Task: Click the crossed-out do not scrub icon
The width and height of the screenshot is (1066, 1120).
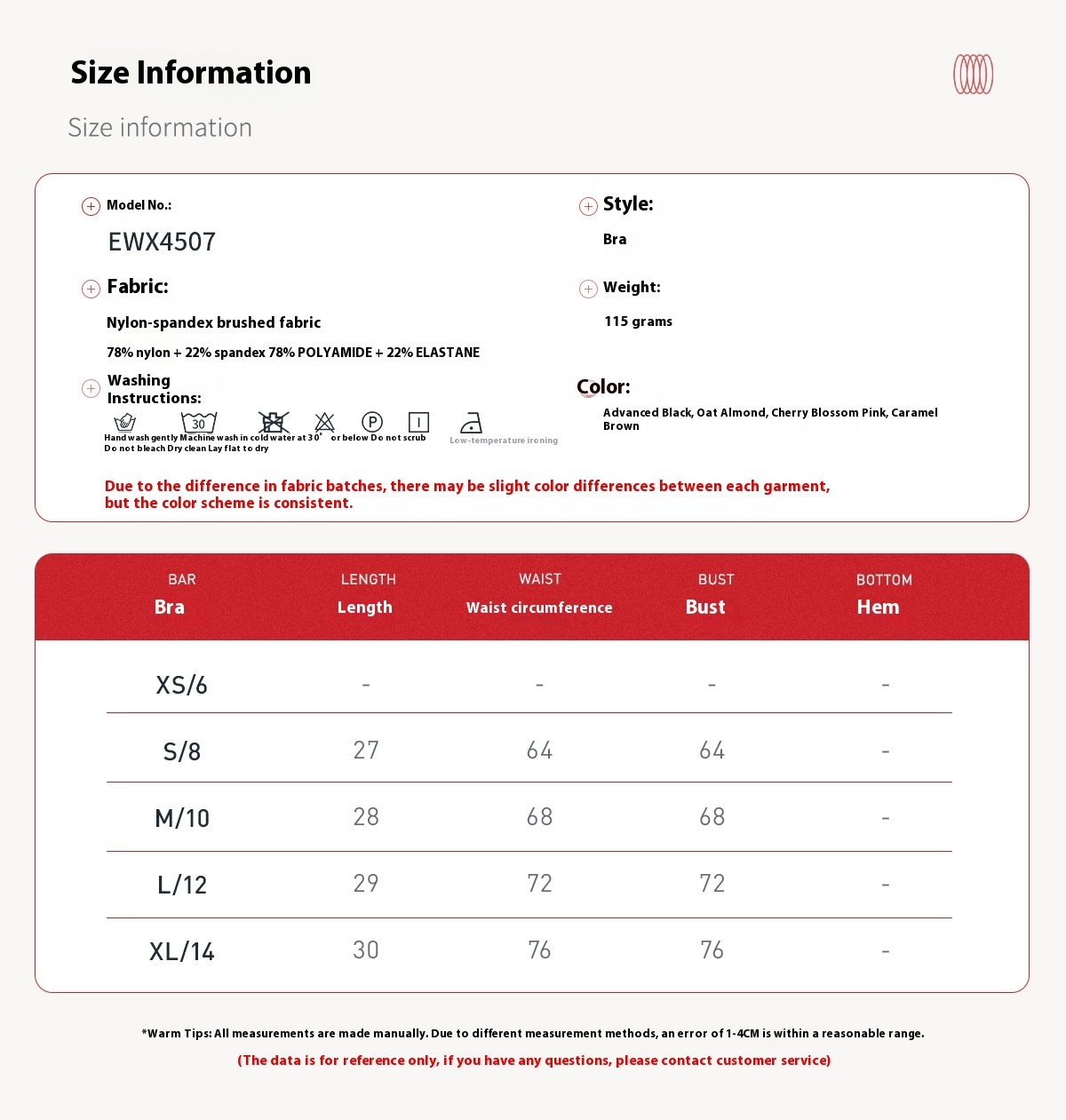Action: [x=274, y=422]
